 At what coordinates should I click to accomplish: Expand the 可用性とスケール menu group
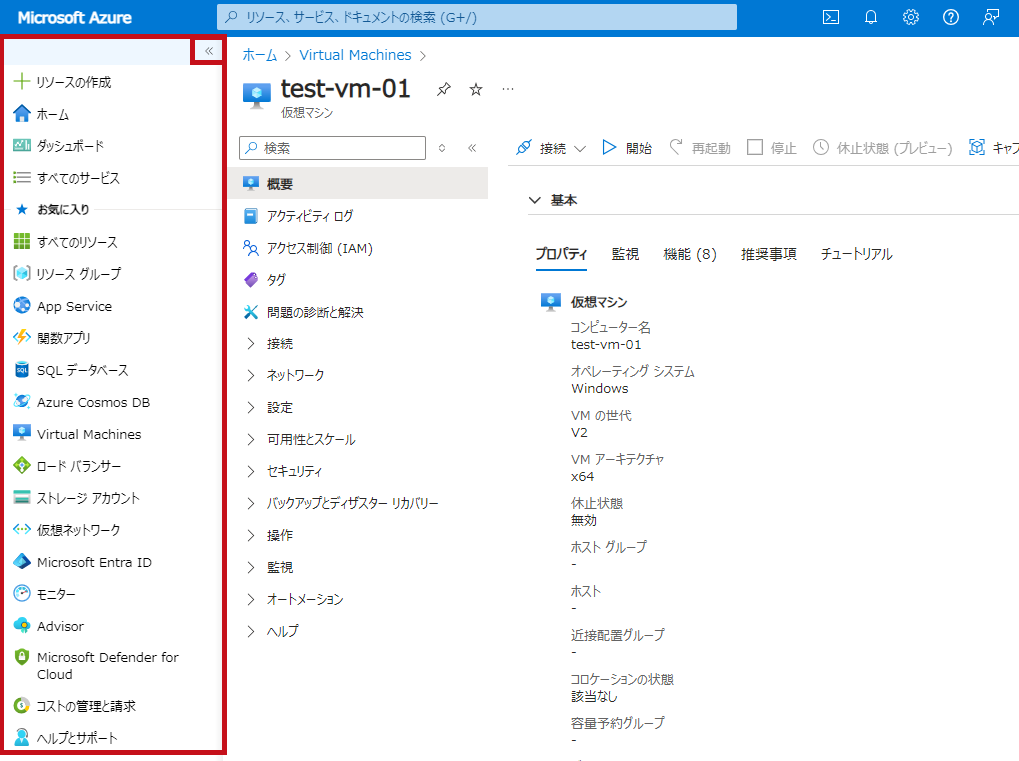tap(251, 439)
